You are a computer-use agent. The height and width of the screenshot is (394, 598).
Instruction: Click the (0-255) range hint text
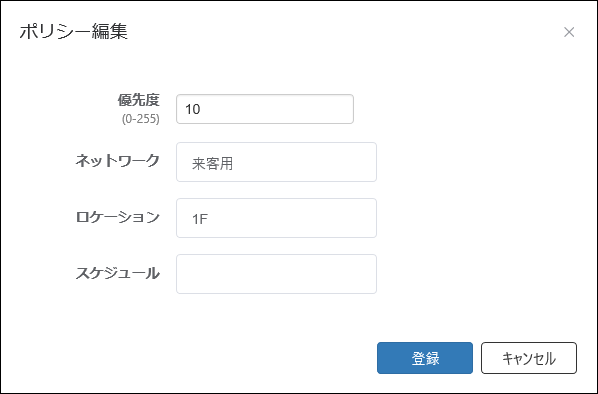pos(141,119)
